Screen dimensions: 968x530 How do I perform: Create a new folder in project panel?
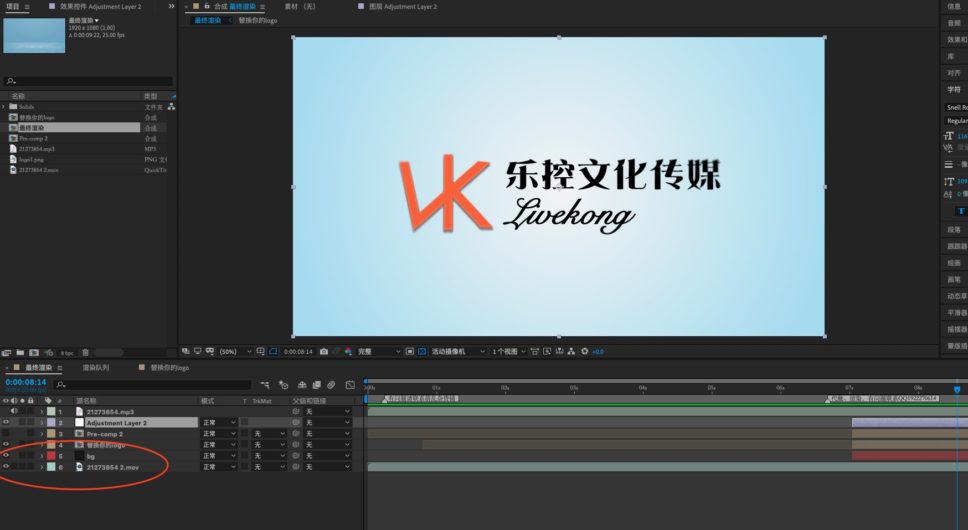(20, 353)
